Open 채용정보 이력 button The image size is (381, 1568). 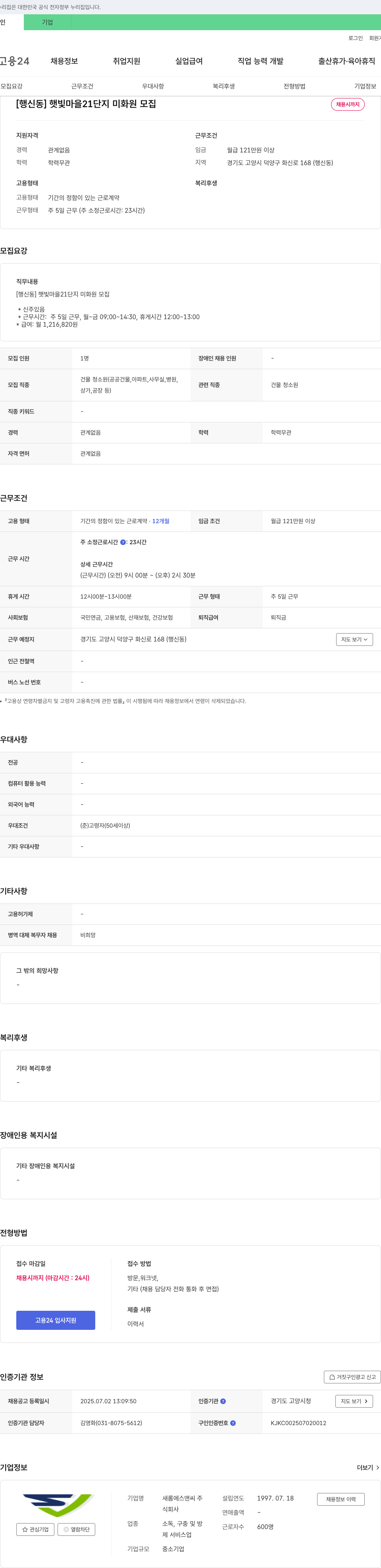[x=341, y=1499]
